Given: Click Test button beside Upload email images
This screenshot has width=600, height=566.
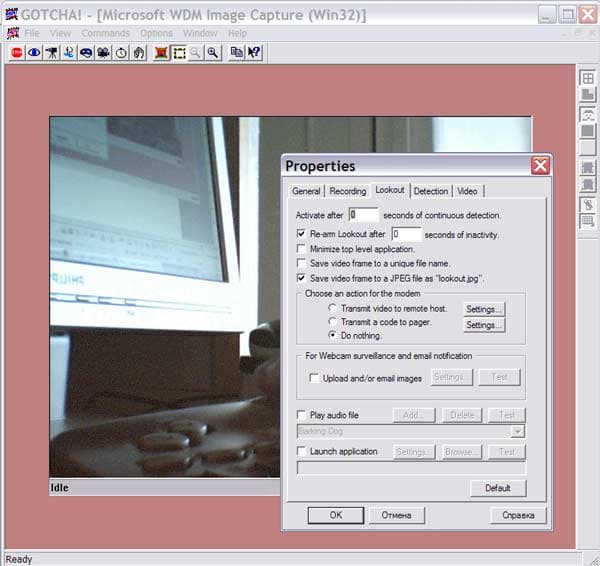Looking at the screenshot, I should coord(499,377).
